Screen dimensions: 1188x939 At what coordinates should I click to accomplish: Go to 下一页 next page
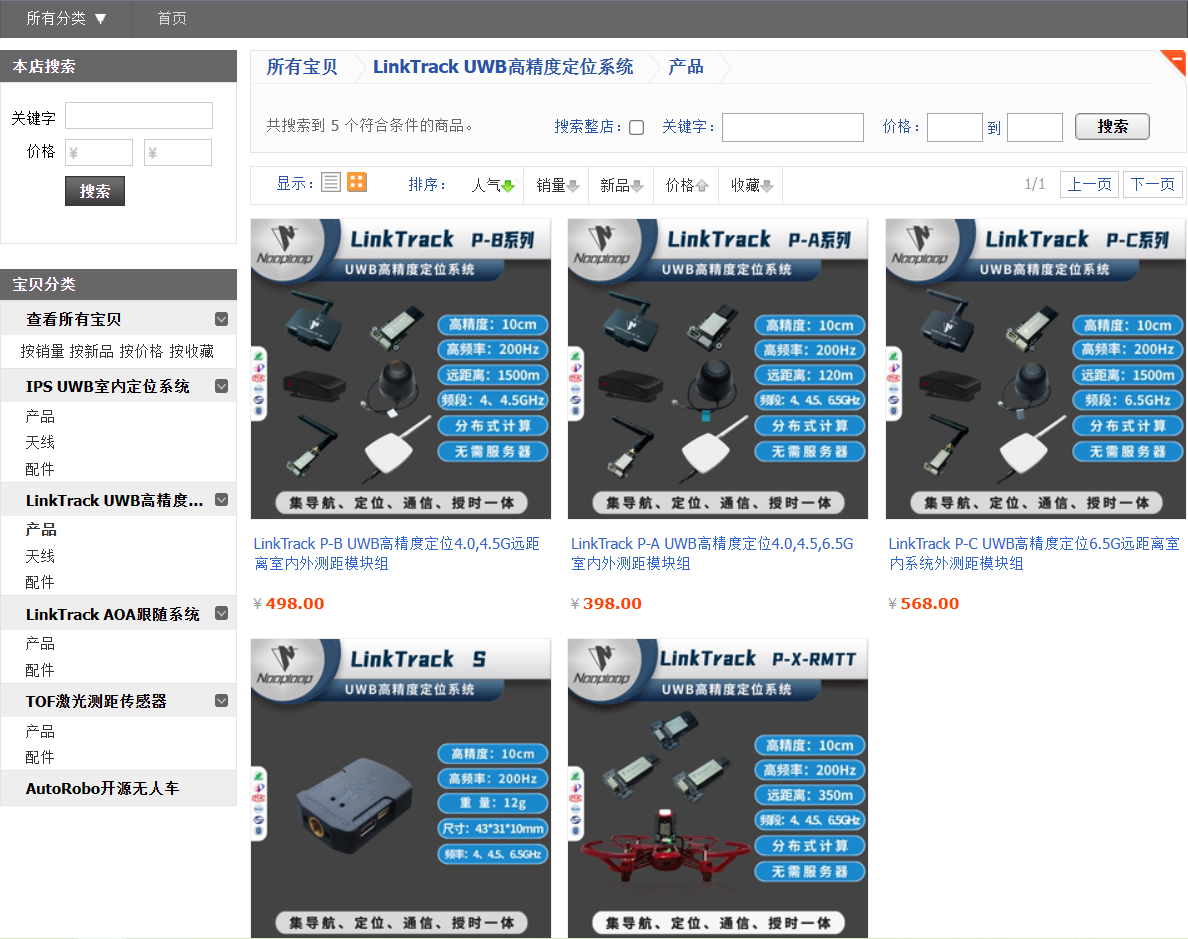pyautogui.click(x=1152, y=184)
